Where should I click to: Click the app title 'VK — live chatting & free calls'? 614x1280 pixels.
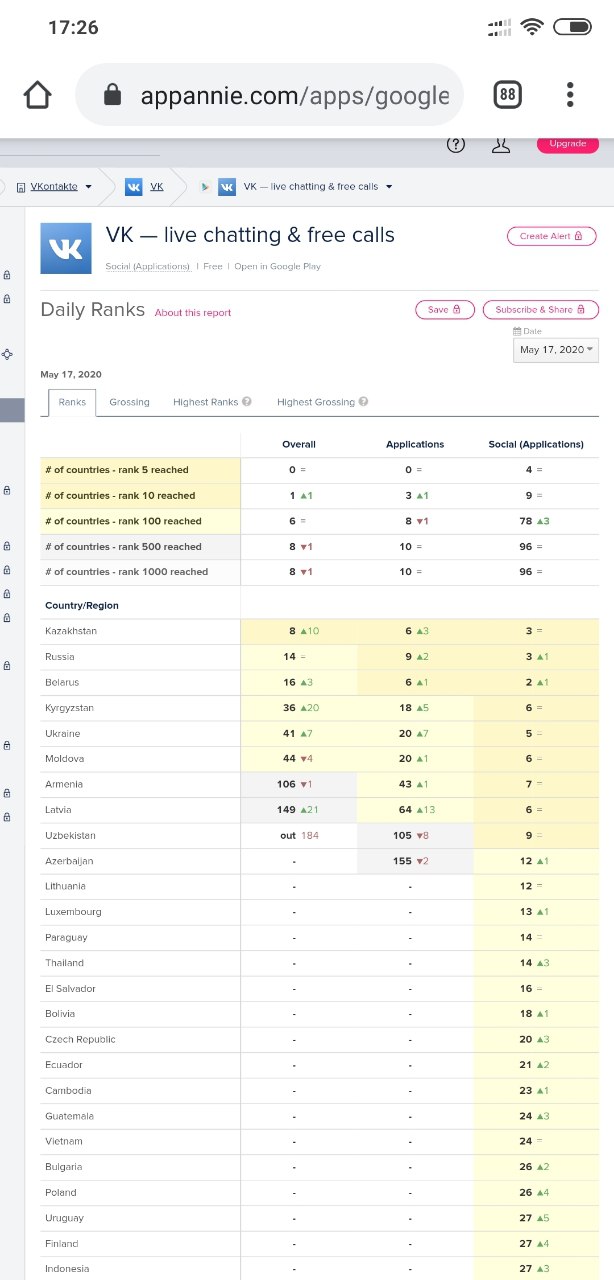point(250,236)
